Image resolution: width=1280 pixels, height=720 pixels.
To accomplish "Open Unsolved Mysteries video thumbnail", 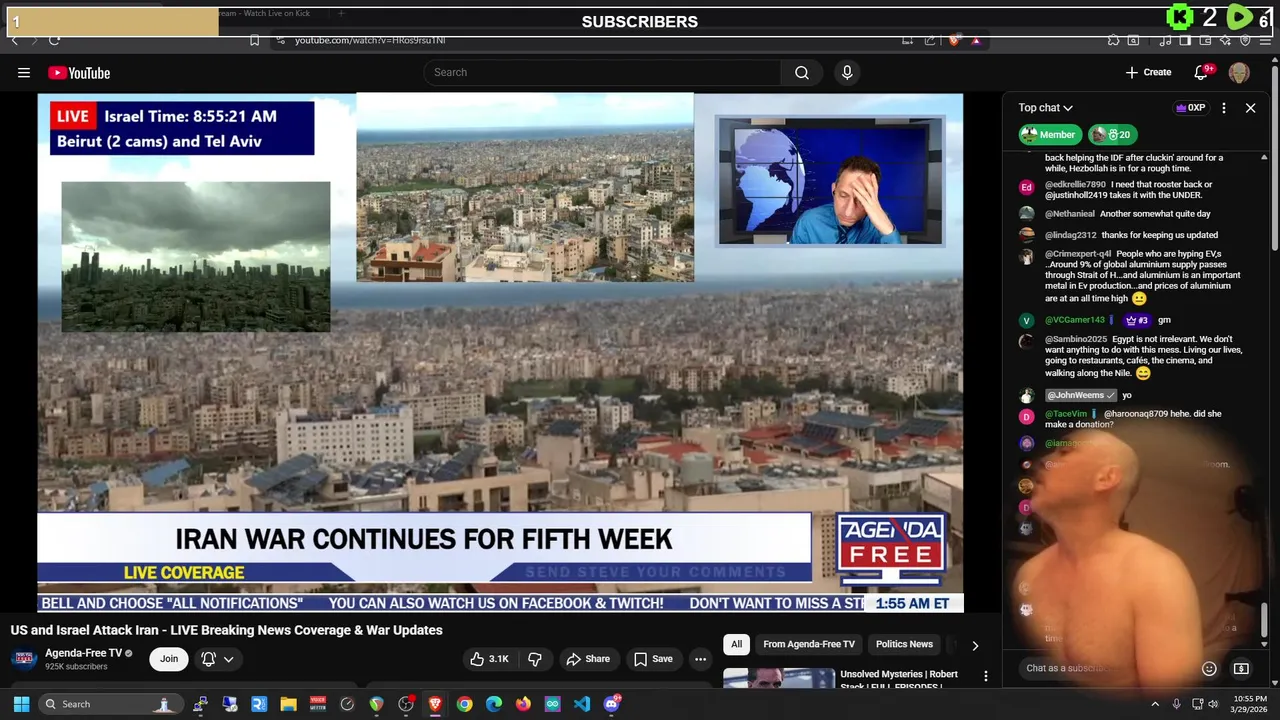I will (x=779, y=678).
